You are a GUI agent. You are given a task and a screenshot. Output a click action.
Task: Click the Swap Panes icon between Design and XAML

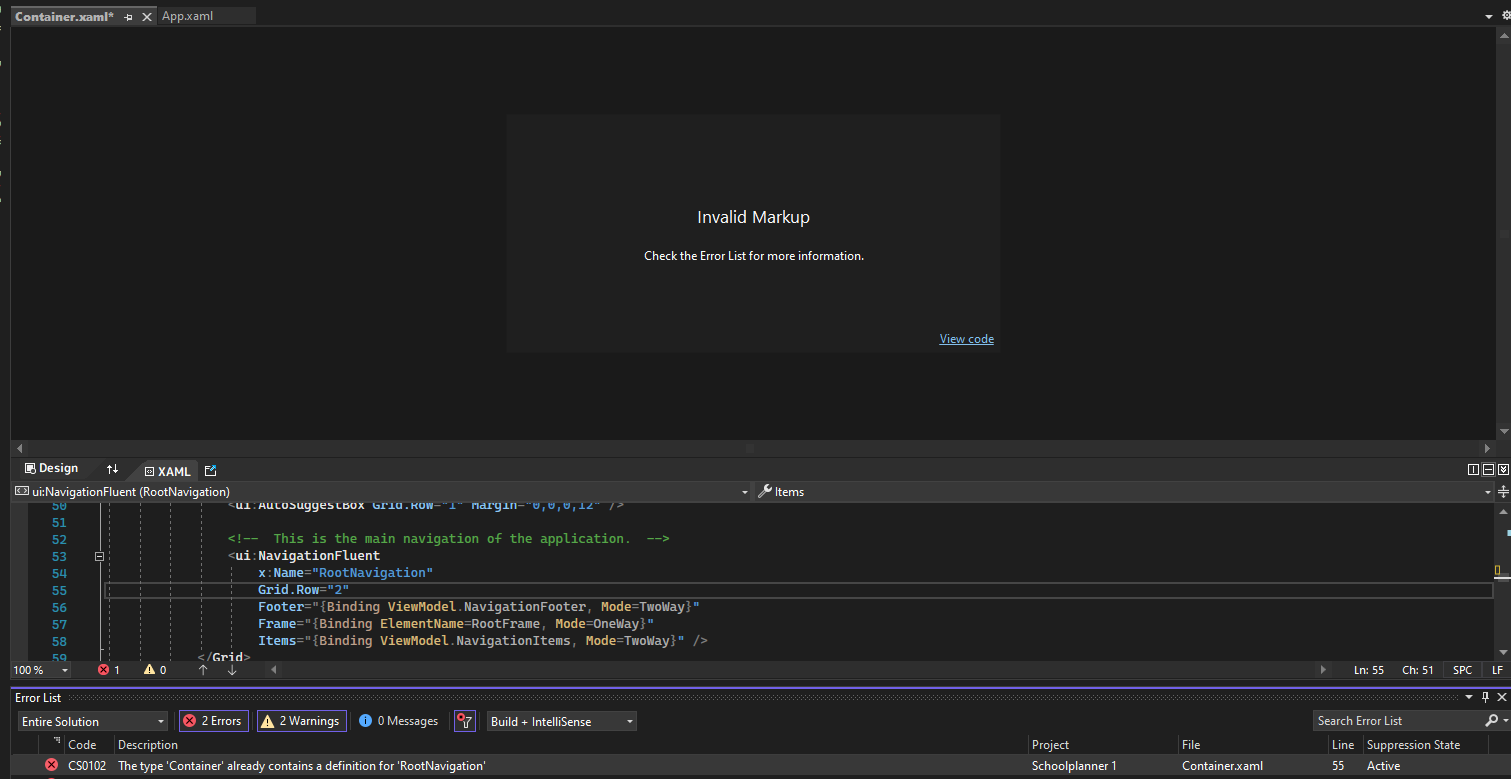coord(112,470)
